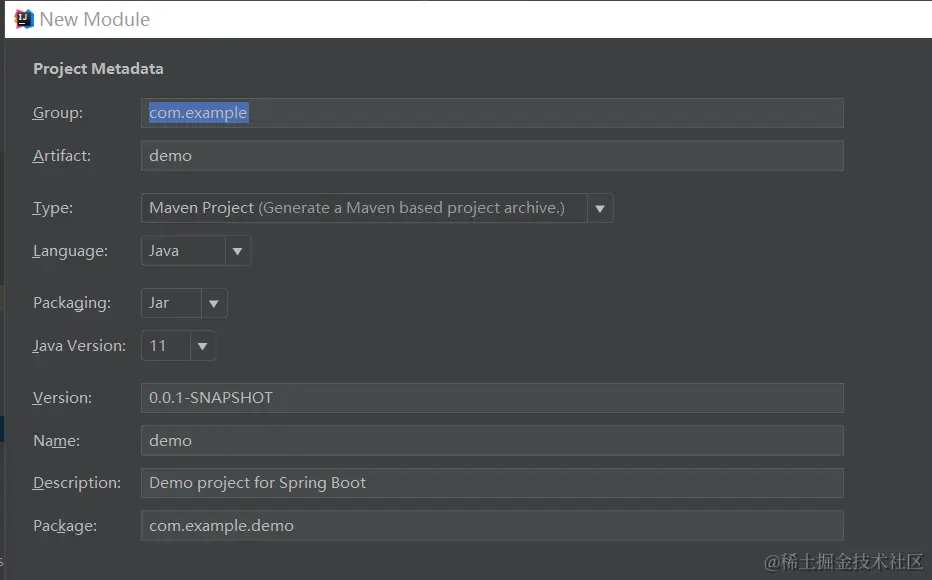This screenshot has width=932, height=580.
Task: Click the "Artifact:" label
Action: coord(62,156)
